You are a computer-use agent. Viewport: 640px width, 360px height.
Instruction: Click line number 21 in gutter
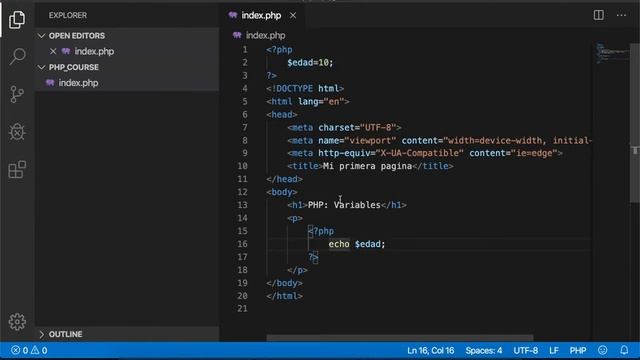[242, 309]
